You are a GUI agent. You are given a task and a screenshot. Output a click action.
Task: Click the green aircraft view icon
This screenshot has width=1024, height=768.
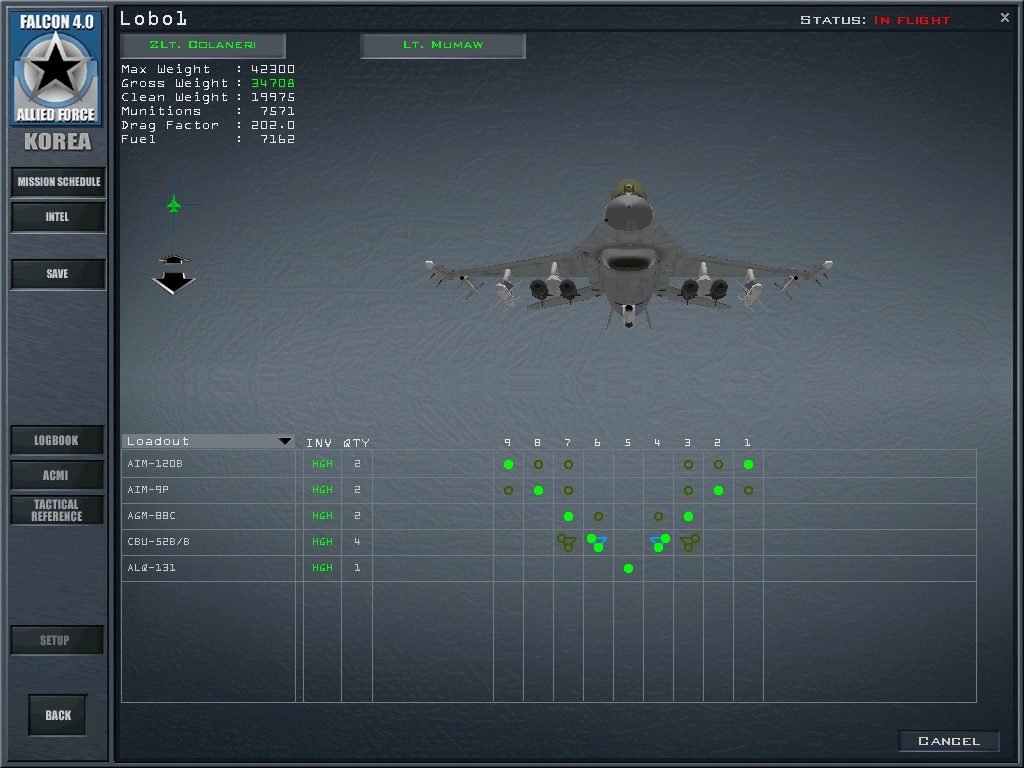tap(174, 205)
